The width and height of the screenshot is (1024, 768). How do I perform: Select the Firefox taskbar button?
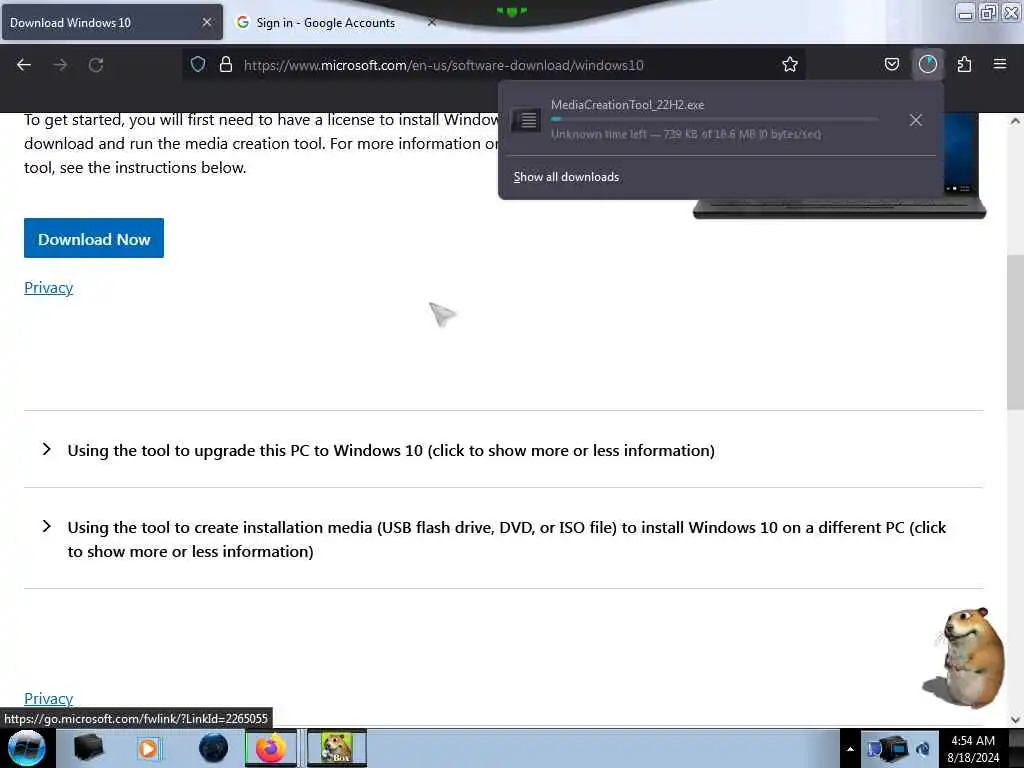(x=271, y=748)
